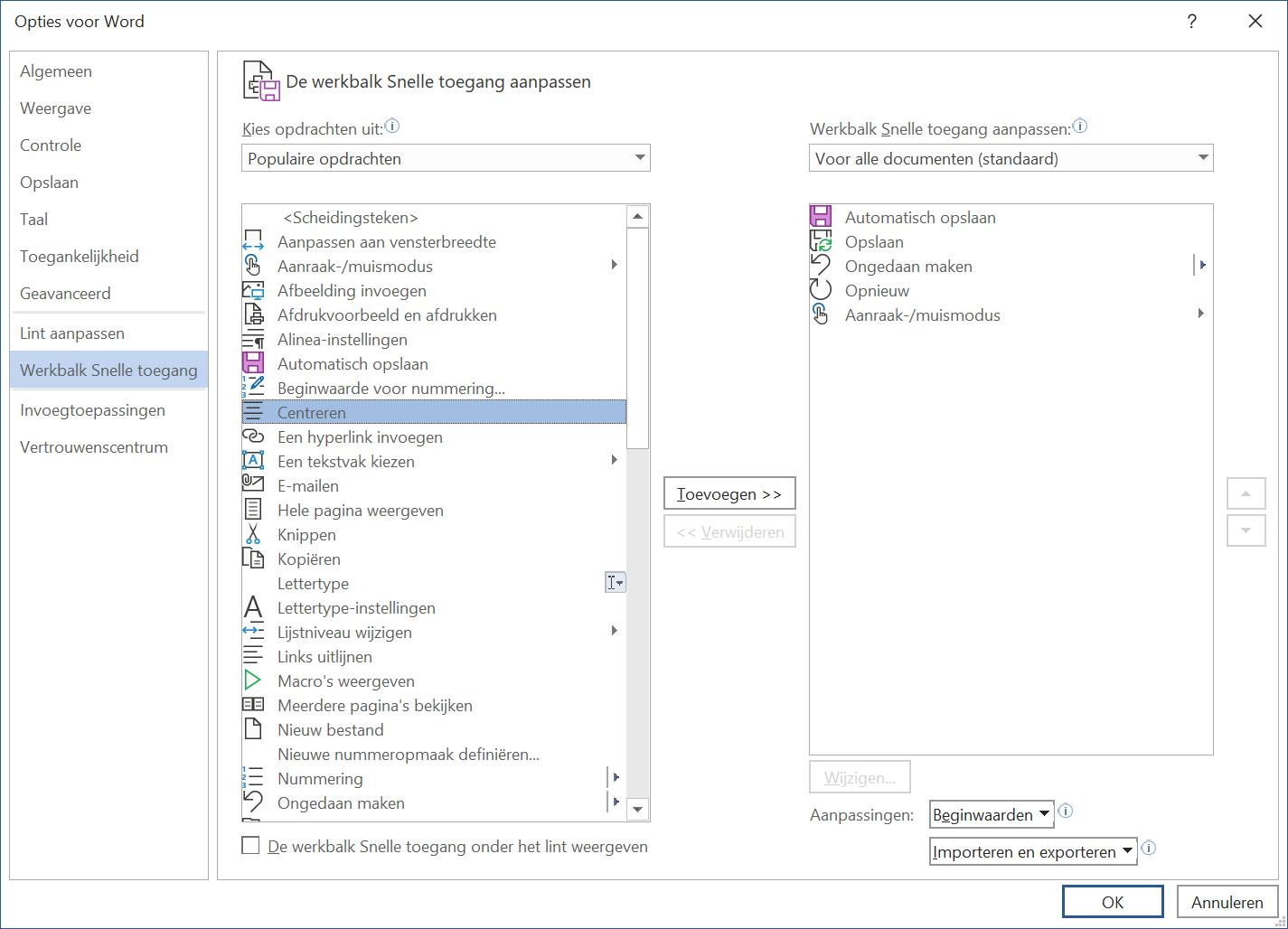Choose the Lettertype-instellingen icon
Screen dimensions: 1288x929
click(x=253, y=608)
